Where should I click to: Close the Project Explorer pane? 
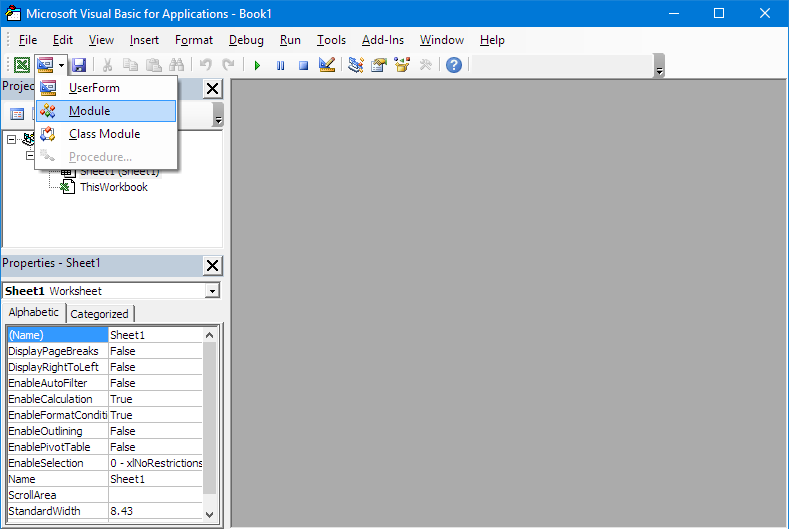[212, 89]
